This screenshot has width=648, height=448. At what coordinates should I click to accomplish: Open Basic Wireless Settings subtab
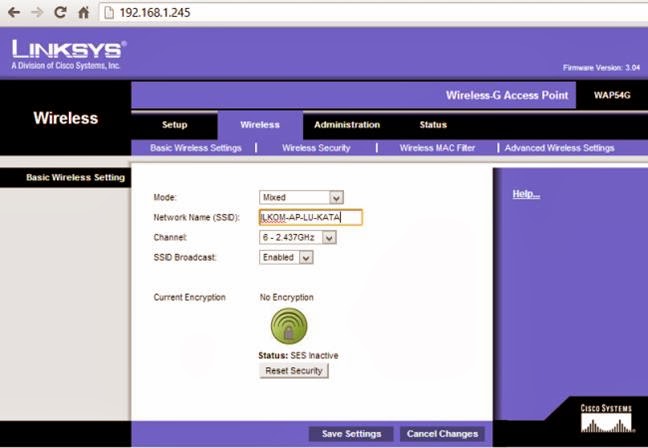(x=195, y=148)
